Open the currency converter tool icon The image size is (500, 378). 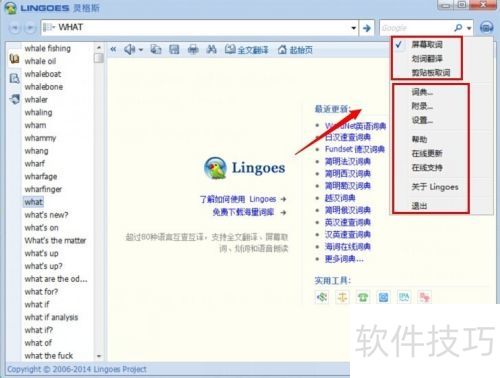tap(322, 296)
